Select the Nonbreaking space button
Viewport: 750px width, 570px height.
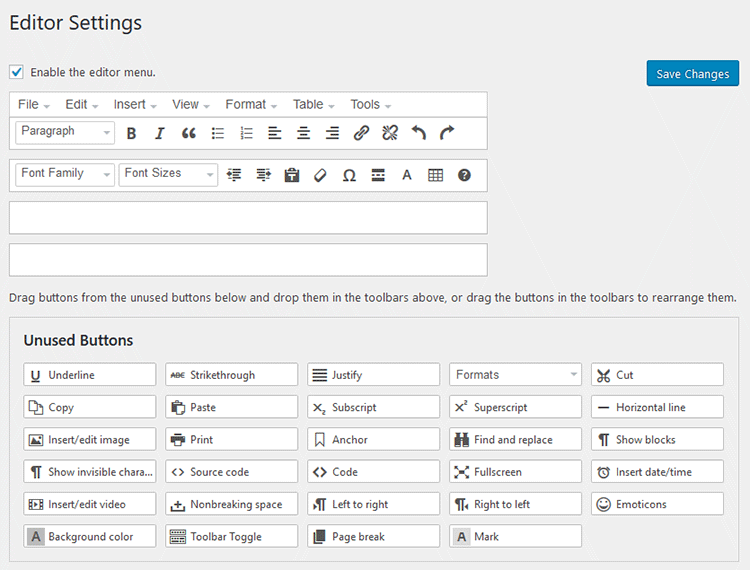tap(232, 504)
